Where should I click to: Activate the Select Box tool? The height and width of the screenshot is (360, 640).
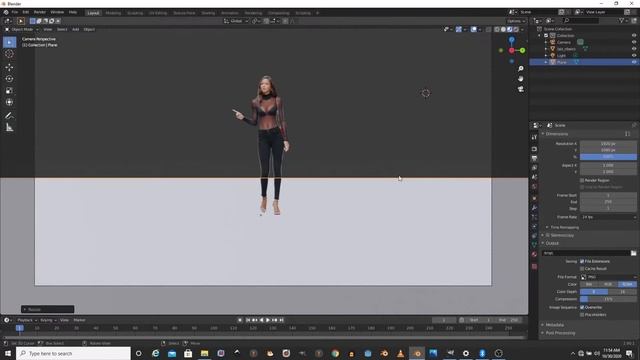[9, 42]
